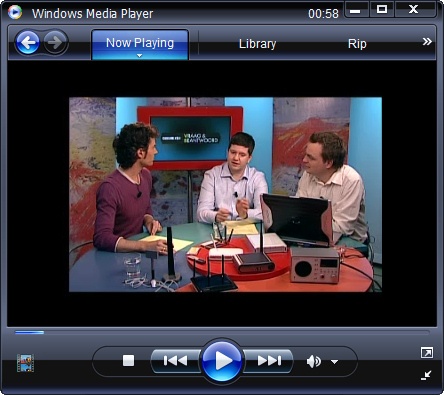Image resolution: width=444 pixels, height=395 pixels.
Task: Maximize the Windows Media Player window
Action: click(x=382, y=9)
